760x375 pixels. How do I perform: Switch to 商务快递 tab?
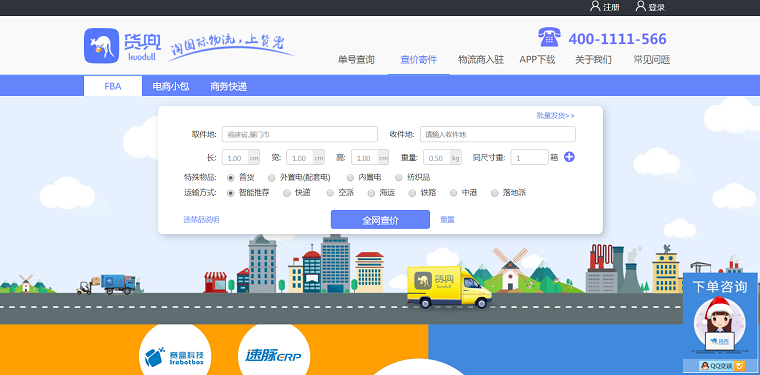pos(228,86)
